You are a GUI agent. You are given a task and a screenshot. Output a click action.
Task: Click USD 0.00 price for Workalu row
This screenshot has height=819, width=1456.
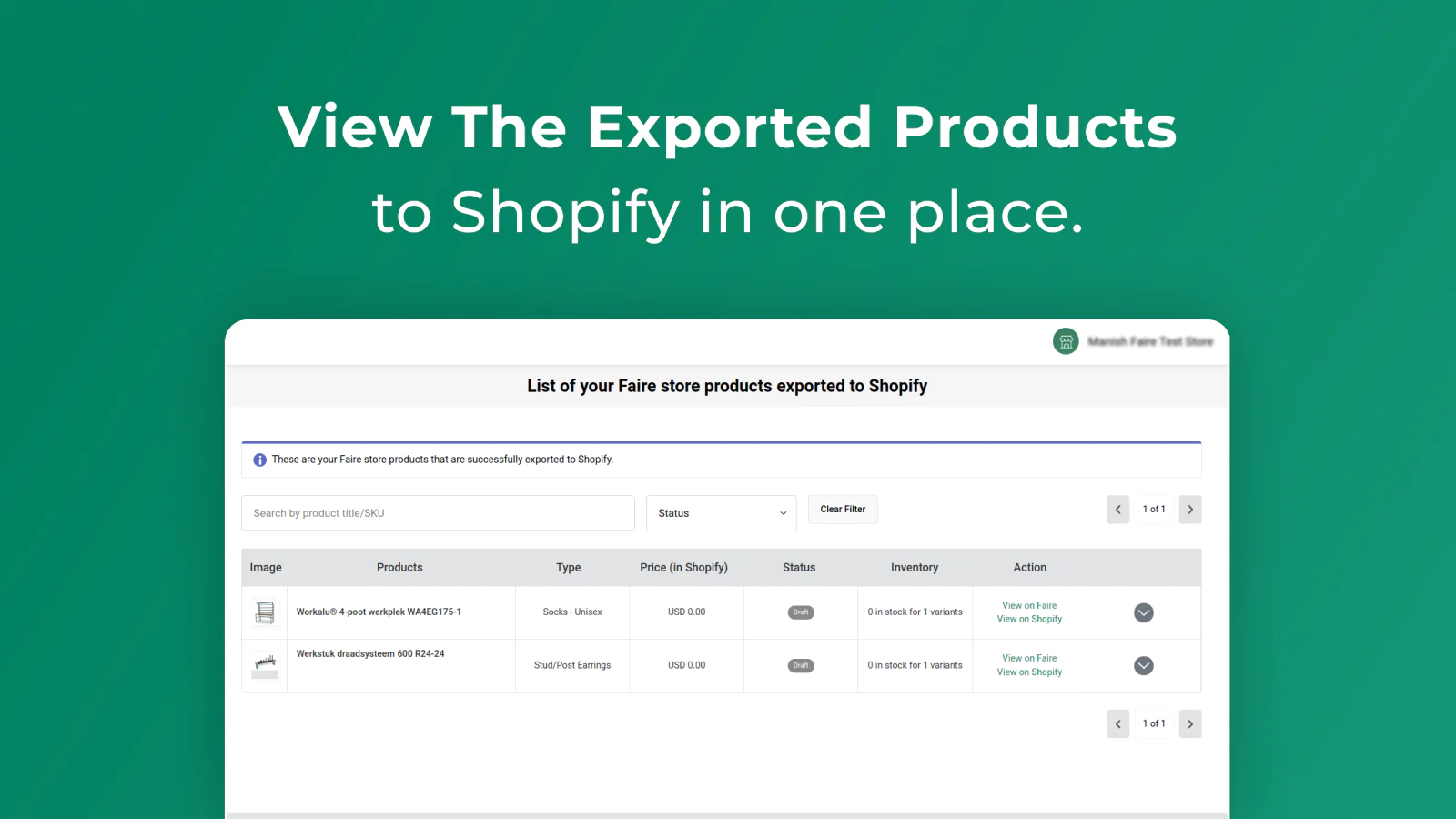[687, 612]
